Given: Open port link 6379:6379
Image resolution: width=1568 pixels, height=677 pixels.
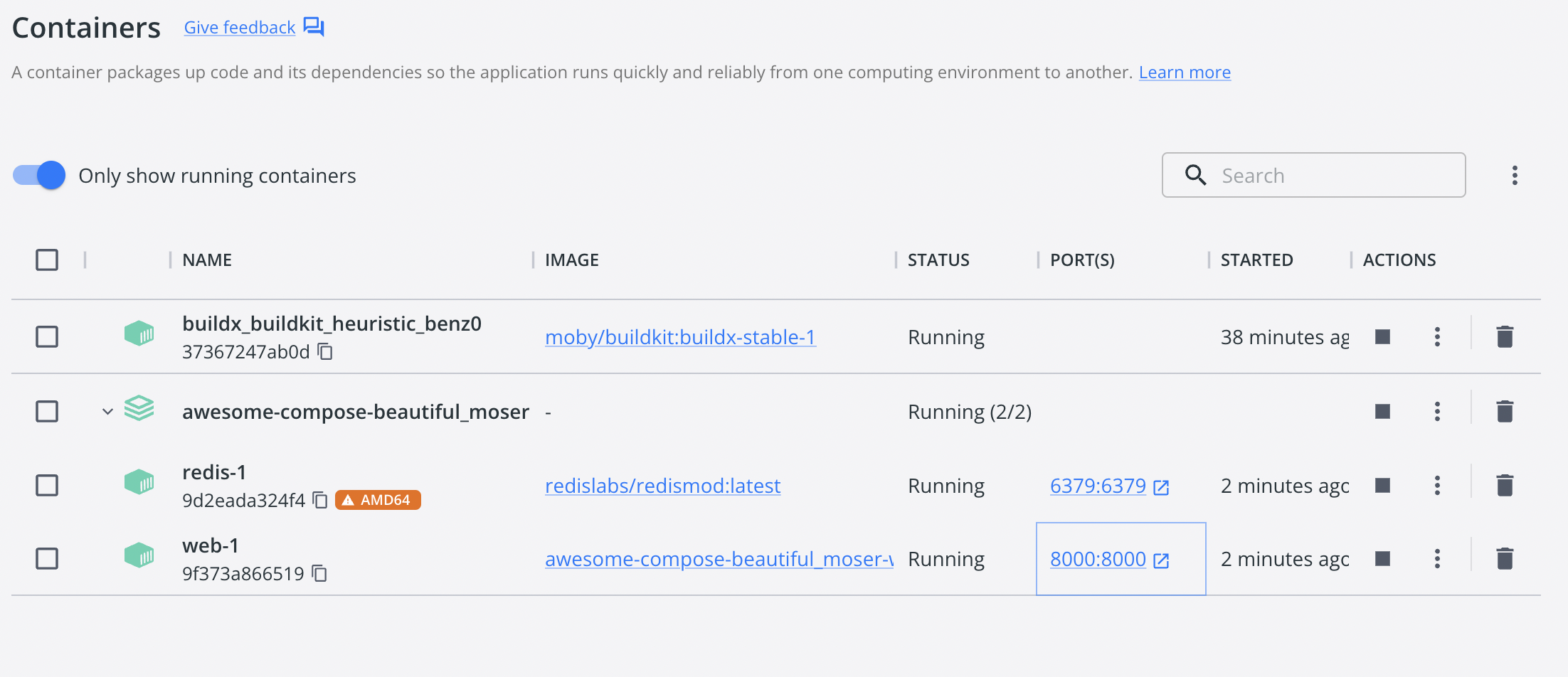Looking at the screenshot, I should (1098, 485).
